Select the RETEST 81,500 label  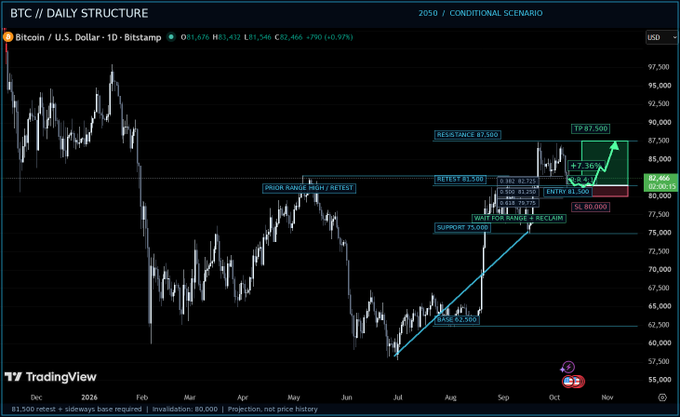pos(460,179)
